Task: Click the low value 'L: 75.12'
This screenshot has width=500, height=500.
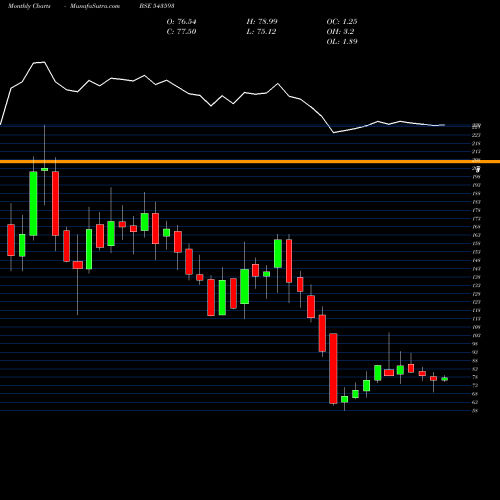Action: tap(261, 32)
